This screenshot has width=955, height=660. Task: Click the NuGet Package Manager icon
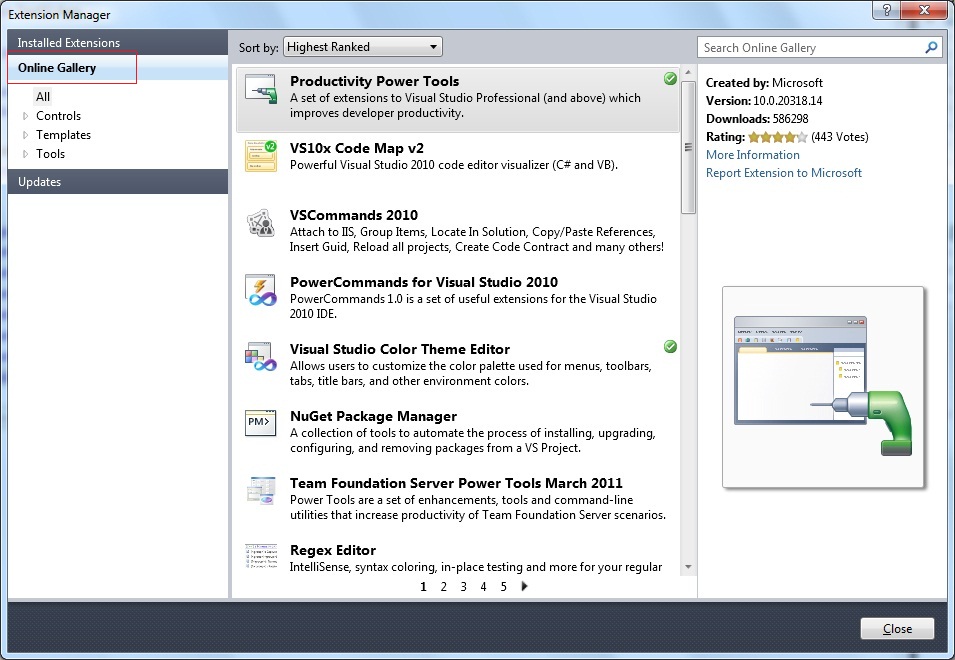(x=260, y=424)
